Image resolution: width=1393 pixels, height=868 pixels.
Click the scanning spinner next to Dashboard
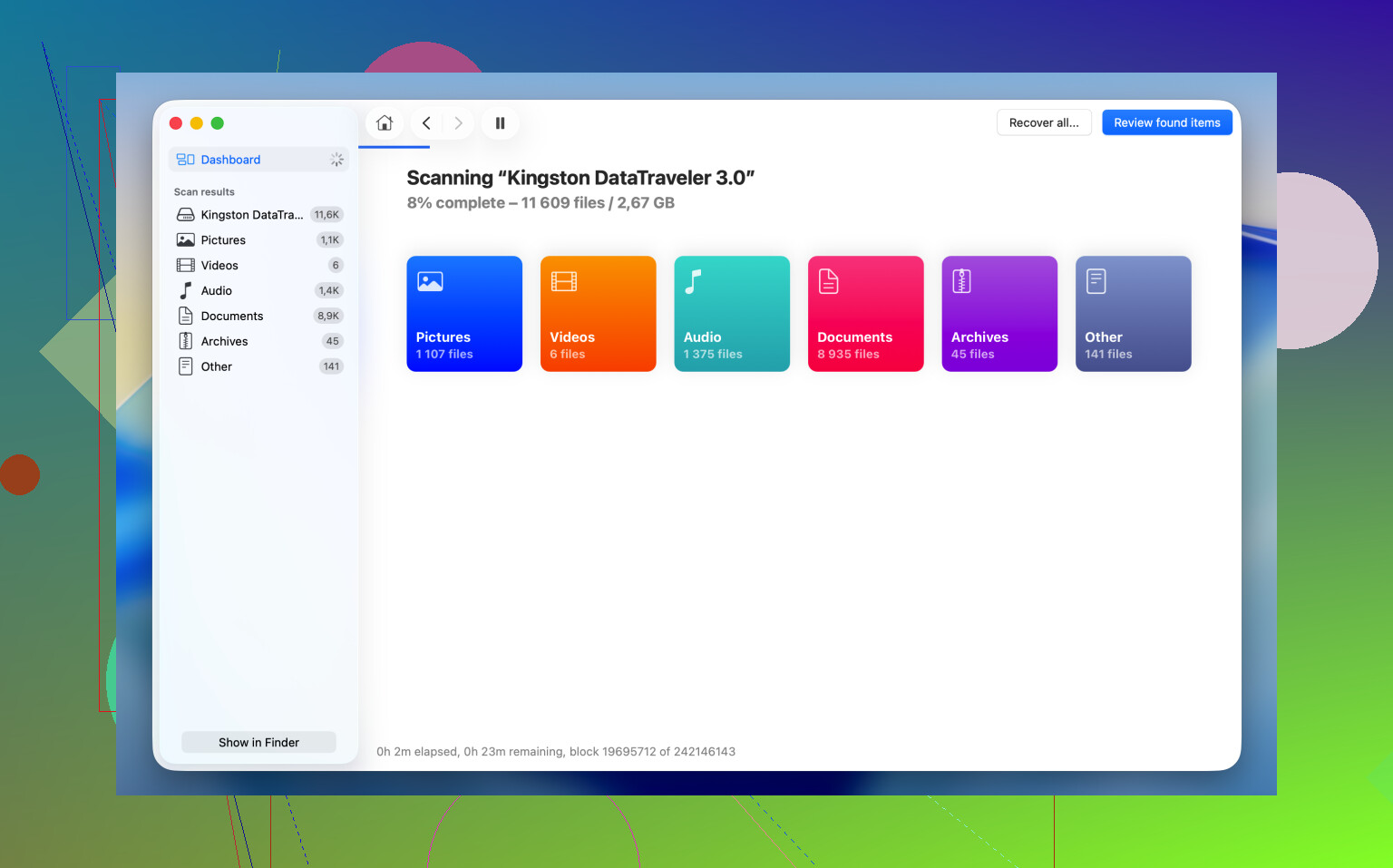(336, 160)
